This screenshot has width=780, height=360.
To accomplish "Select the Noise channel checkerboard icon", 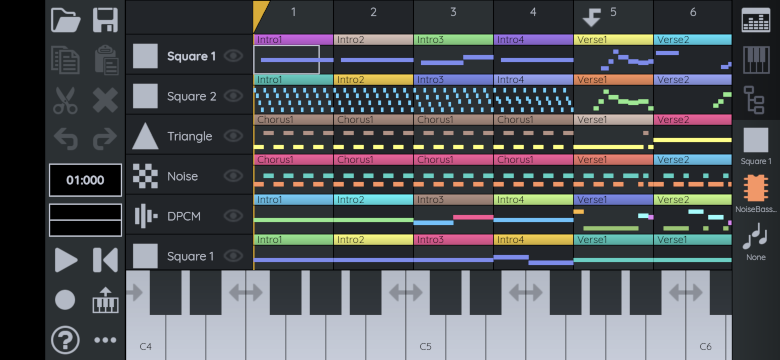I will pos(145,176).
